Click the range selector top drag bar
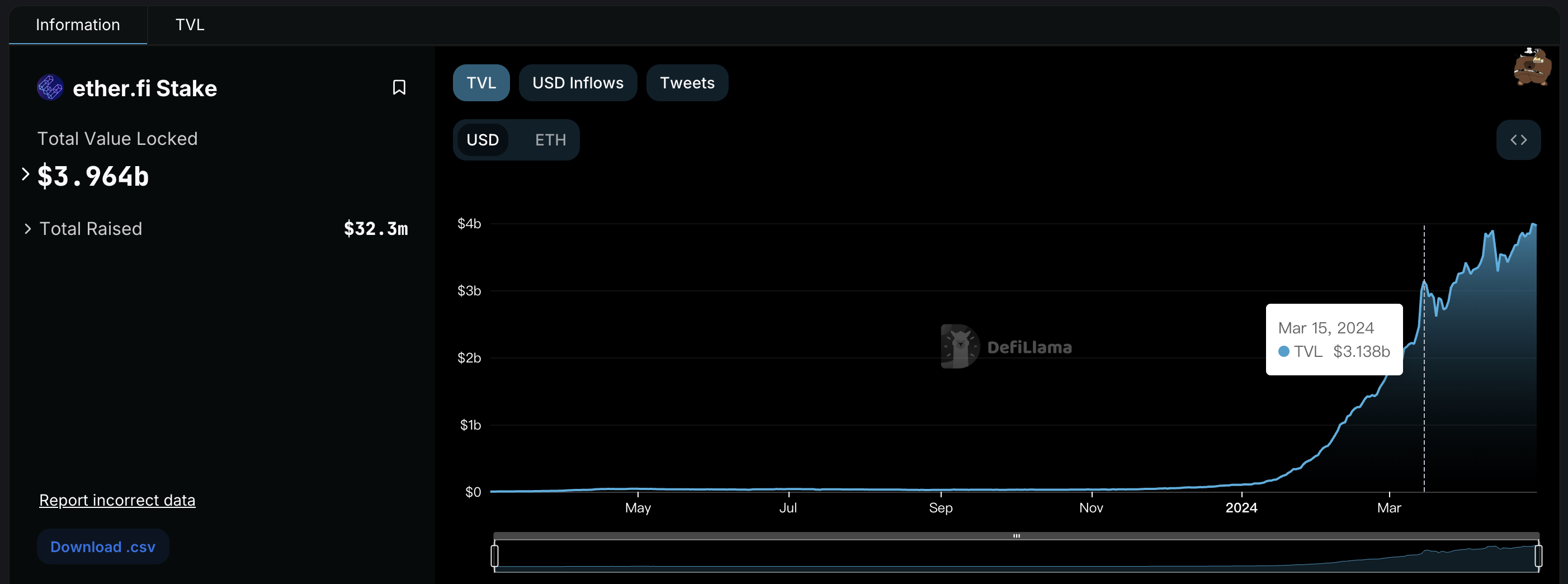Image resolution: width=1568 pixels, height=584 pixels. [x=1016, y=536]
